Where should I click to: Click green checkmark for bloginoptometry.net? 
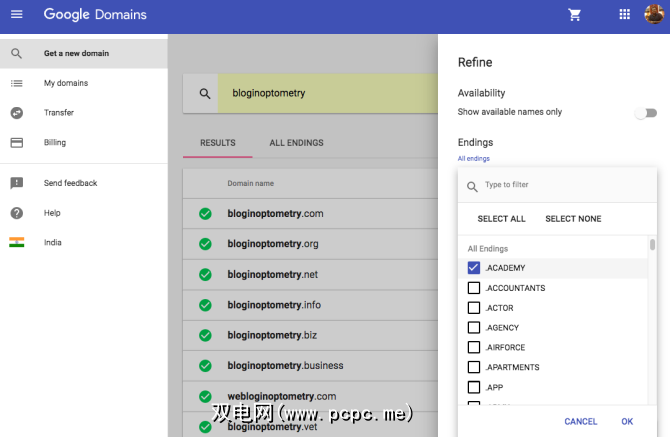(x=205, y=275)
